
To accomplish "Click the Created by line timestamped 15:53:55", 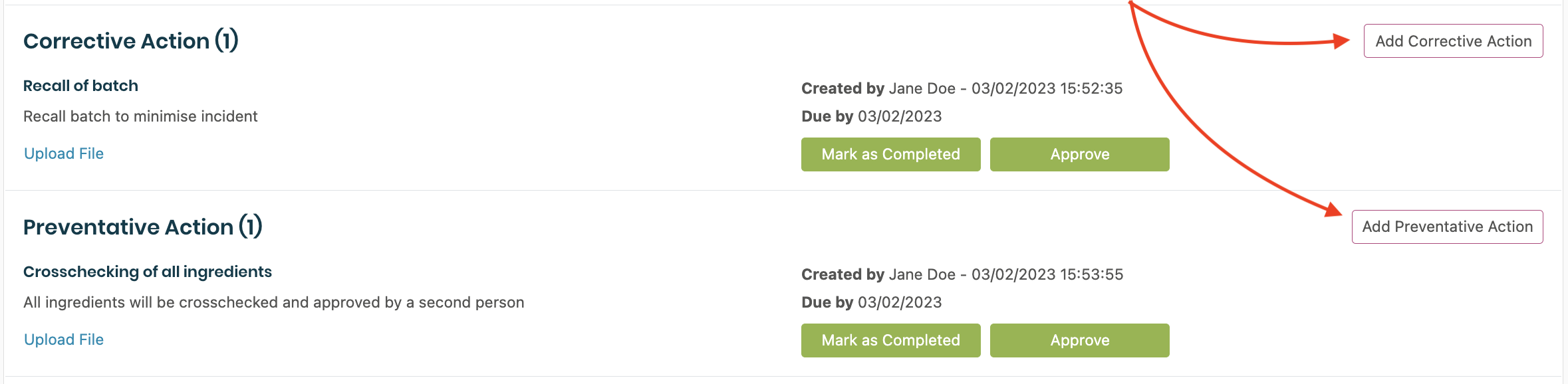I will [962, 274].
